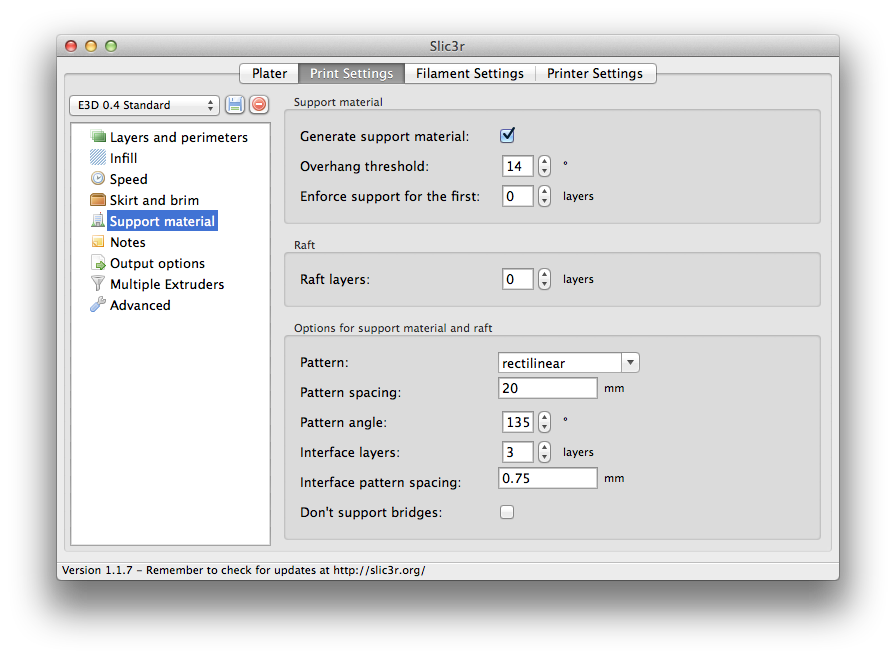This screenshot has width=896, height=659.
Task: Click the Raft layers stepper arrows
Action: click(545, 279)
